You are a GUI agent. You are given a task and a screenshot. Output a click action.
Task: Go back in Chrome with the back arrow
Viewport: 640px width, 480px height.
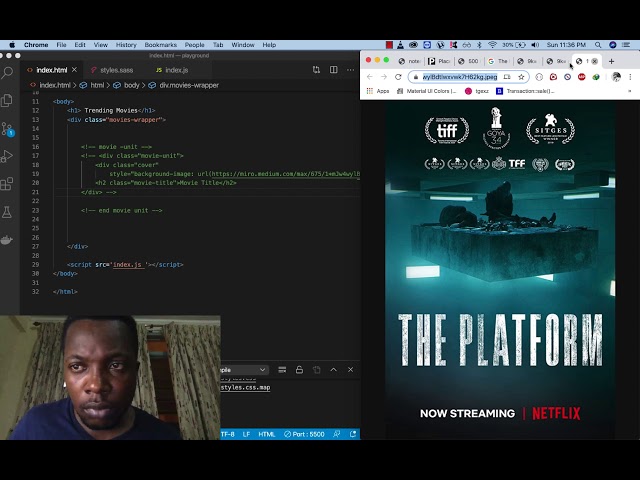click(x=370, y=77)
